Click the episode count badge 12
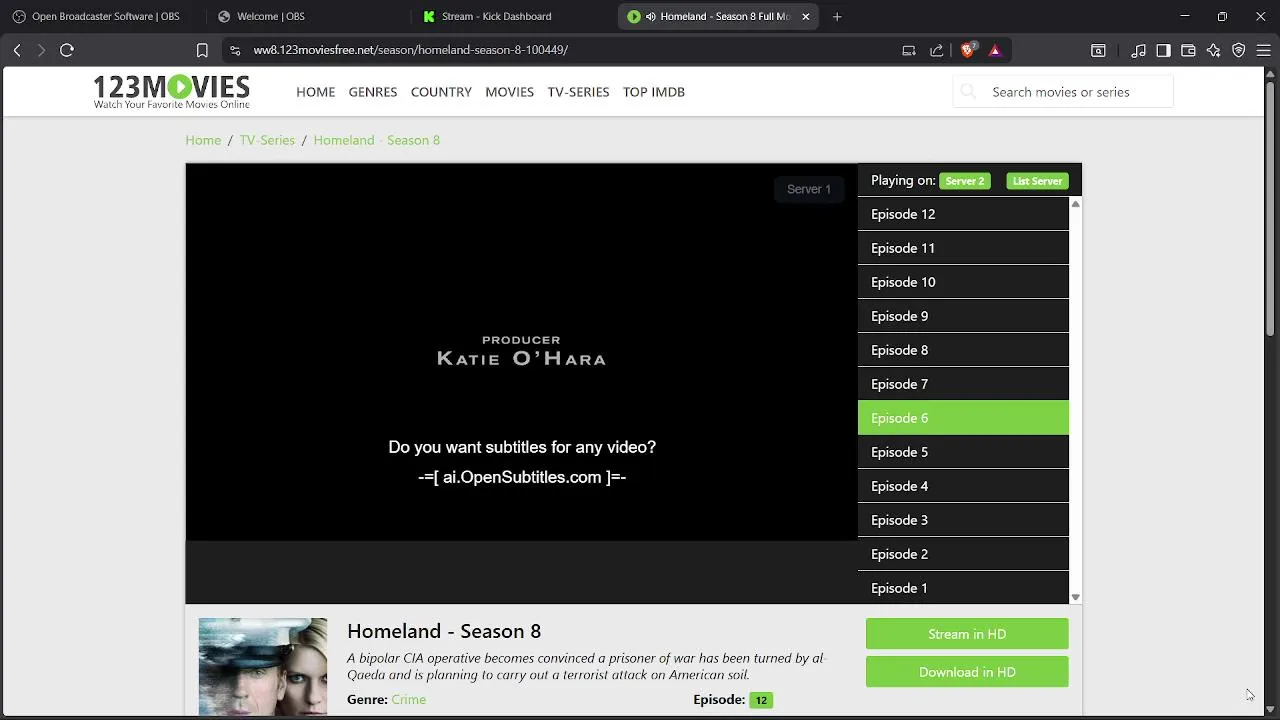 [761, 700]
